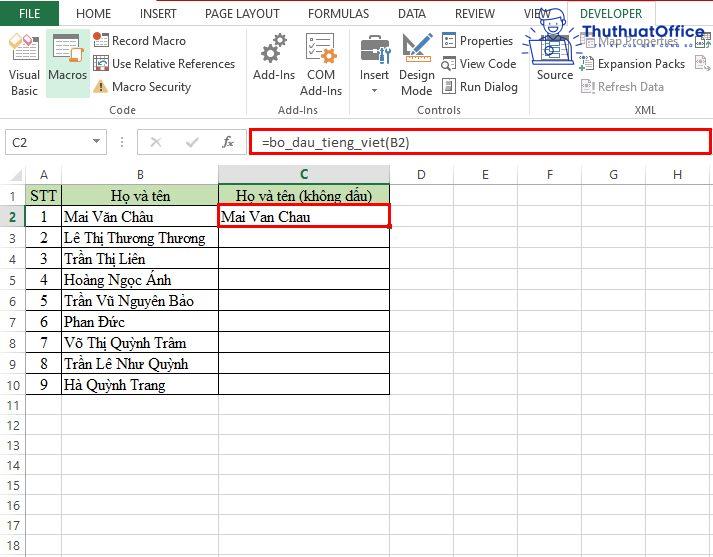Click Refresh Data
The height and width of the screenshot is (557, 713).
(x=622, y=86)
